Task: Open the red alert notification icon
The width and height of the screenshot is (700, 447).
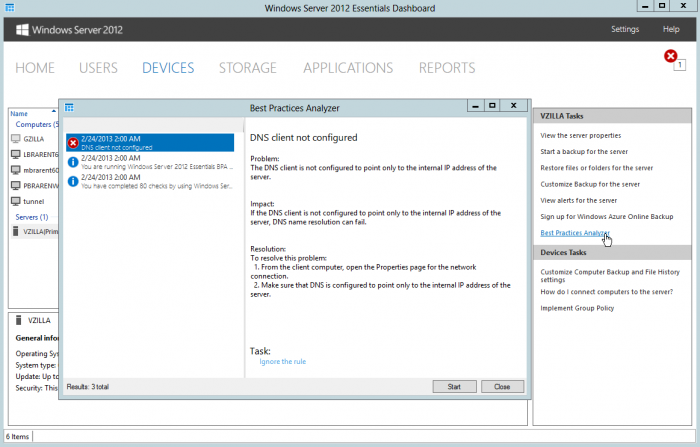Action: (670, 56)
